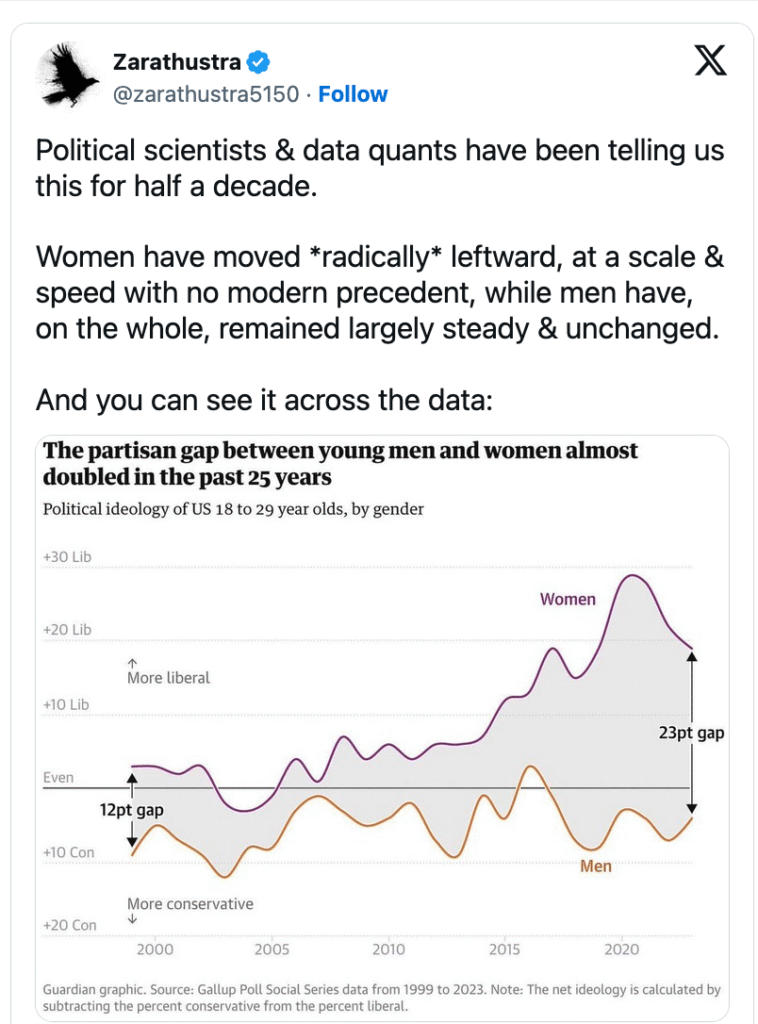
Task: Click the Zarathustra display name
Action: click(x=176, y=62)
